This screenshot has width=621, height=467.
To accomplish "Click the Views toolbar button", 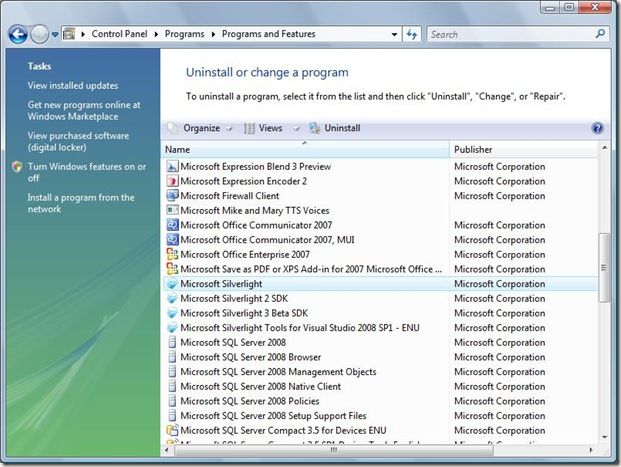I will click(264, 128).
